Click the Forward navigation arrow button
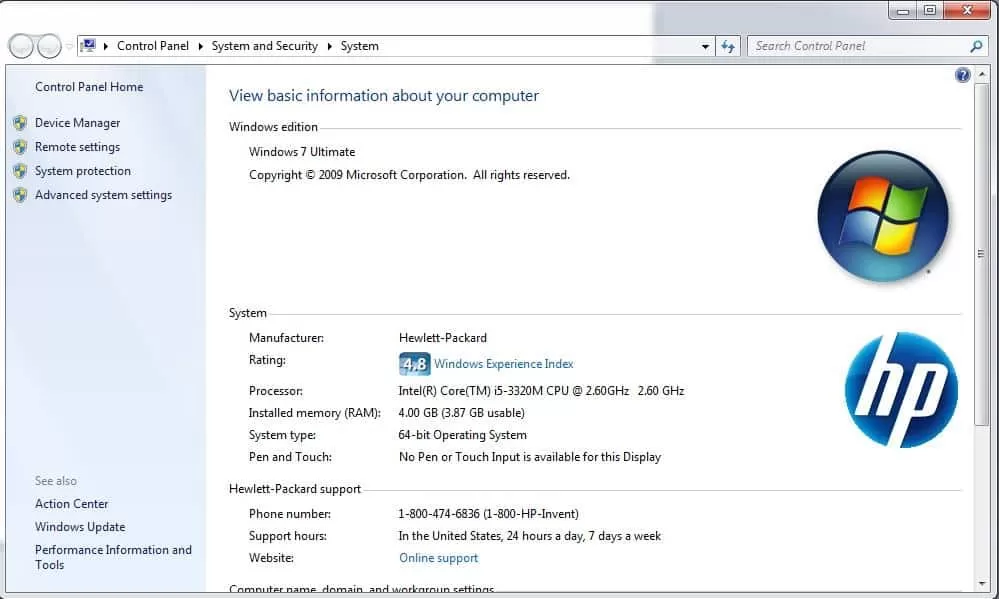The image size is (999, 599). point(49,46)
